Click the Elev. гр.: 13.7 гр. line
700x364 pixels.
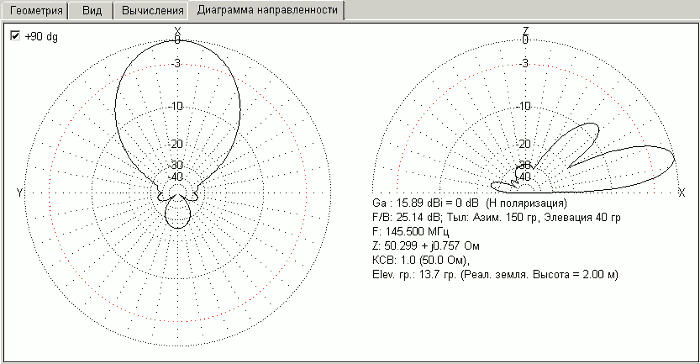(x=495, y=275)
